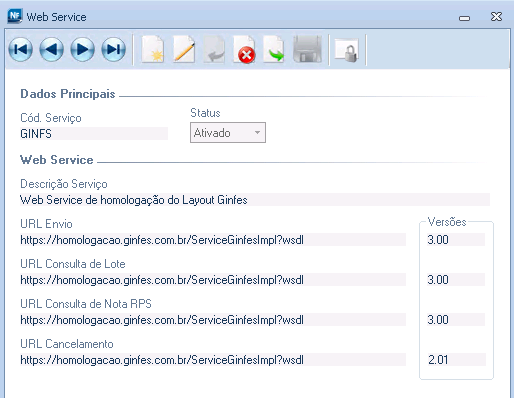Click the URL Consulta de Nota RPS field
This screenshot has height=398, width=514.
tap(213, 320)
